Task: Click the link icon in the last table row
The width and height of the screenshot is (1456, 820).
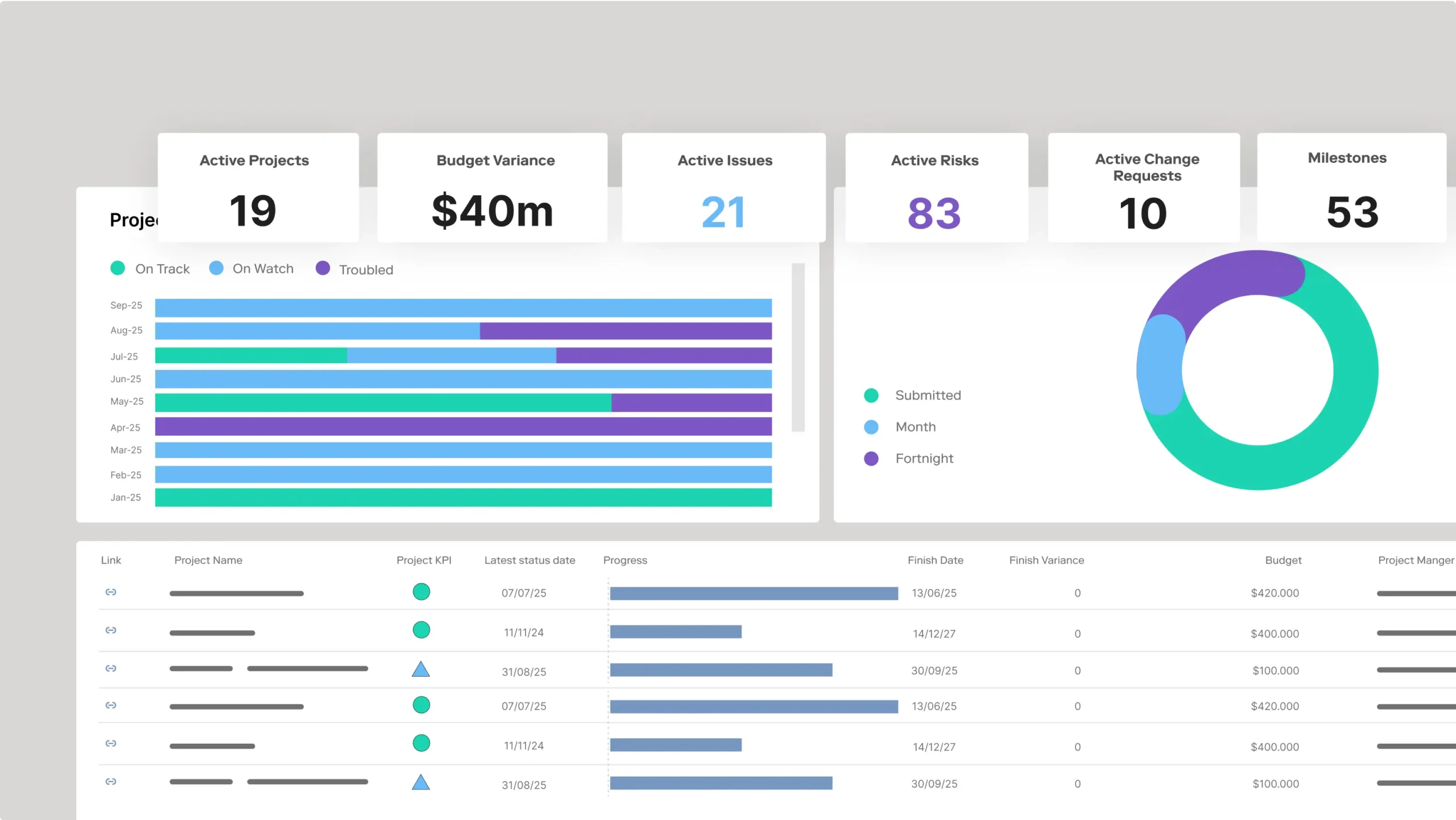Action: tap(111, 782)
